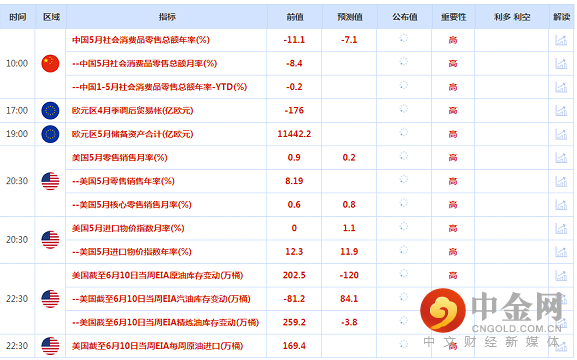
Task: Select previous value -11.1
Action: 294,40
